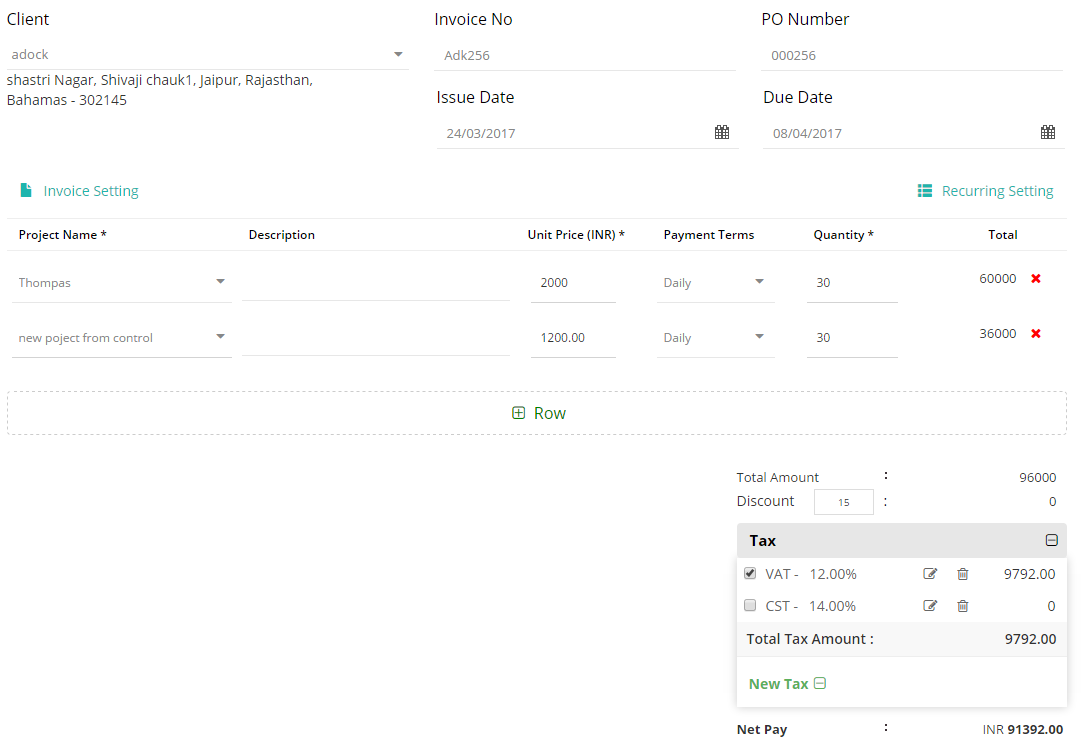Focus the PO Number field 000256
The image size is (1081, 749).
[912, 55]
